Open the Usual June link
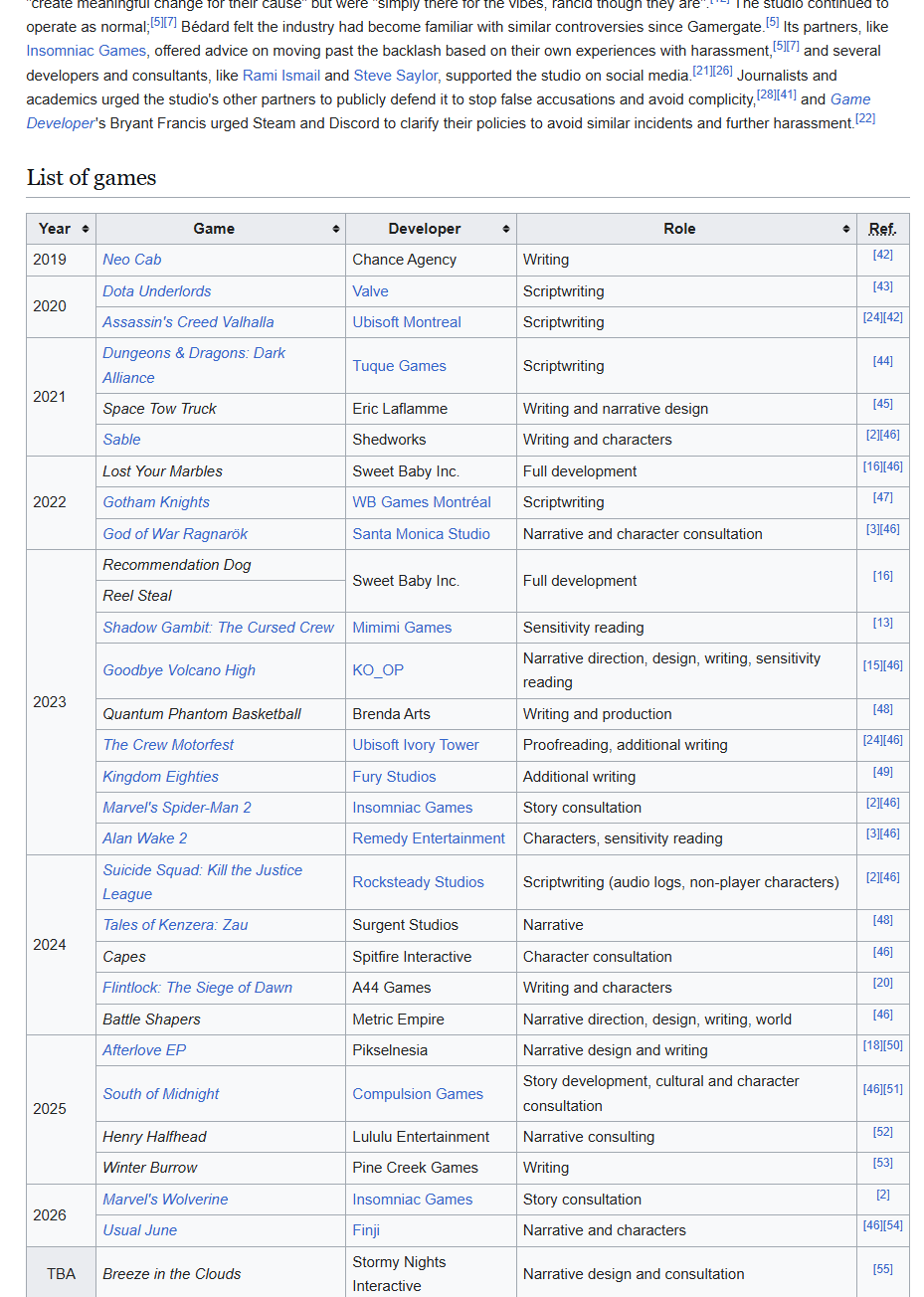924x1297 pixels. [x=139, y=1230]
